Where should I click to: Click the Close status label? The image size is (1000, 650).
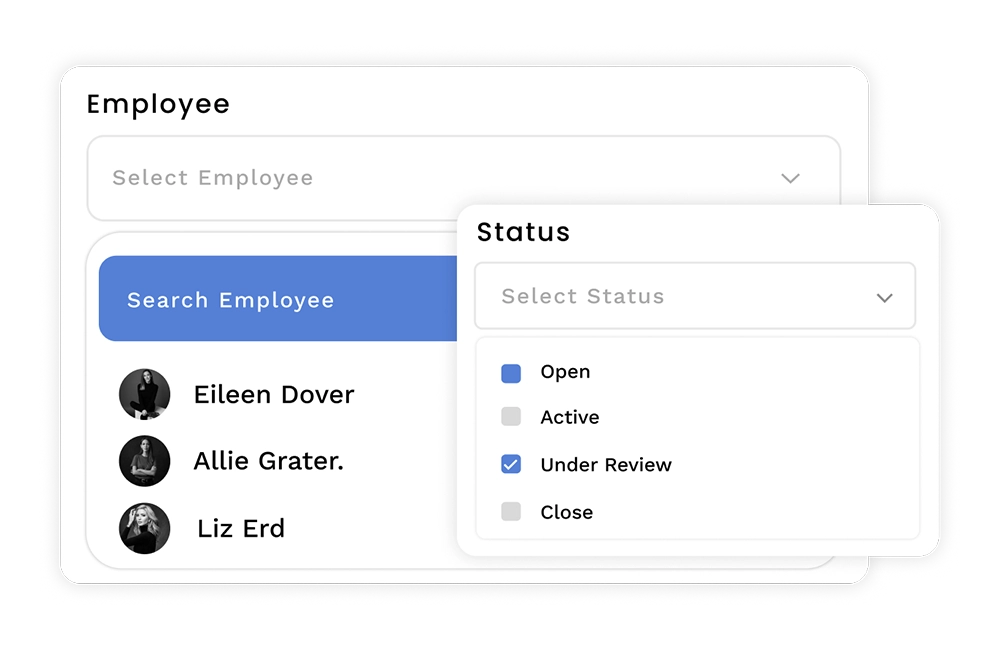pos(566,512)
